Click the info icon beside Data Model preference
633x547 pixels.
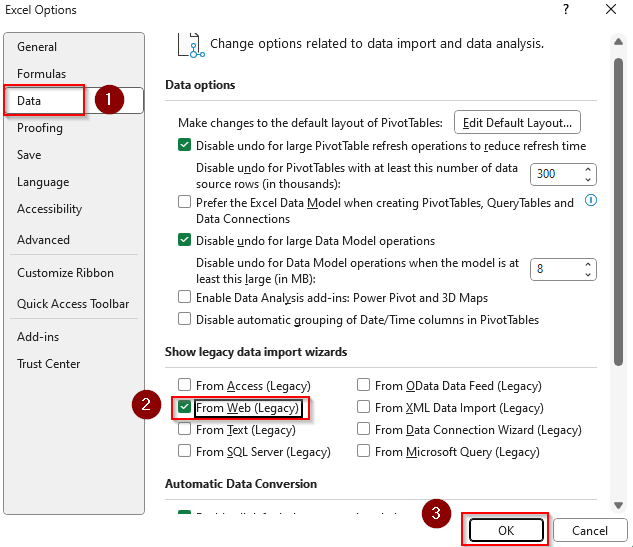(x=591, y=200)
